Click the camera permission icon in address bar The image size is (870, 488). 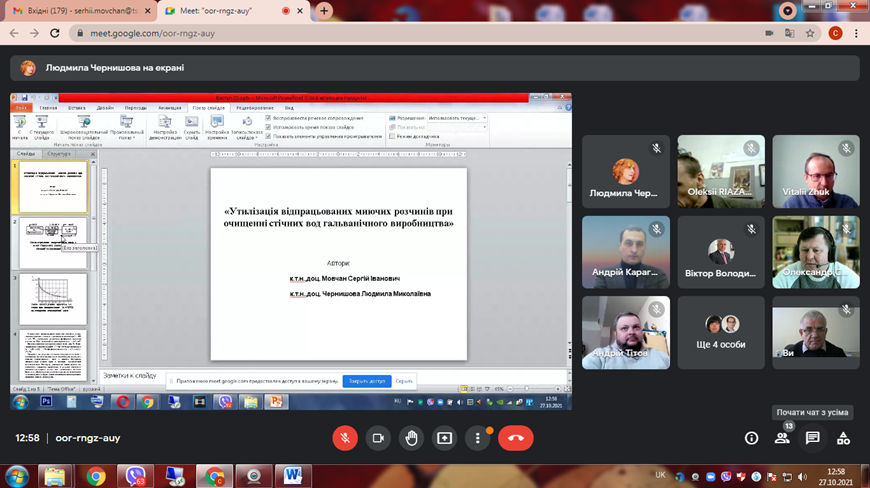769,33
